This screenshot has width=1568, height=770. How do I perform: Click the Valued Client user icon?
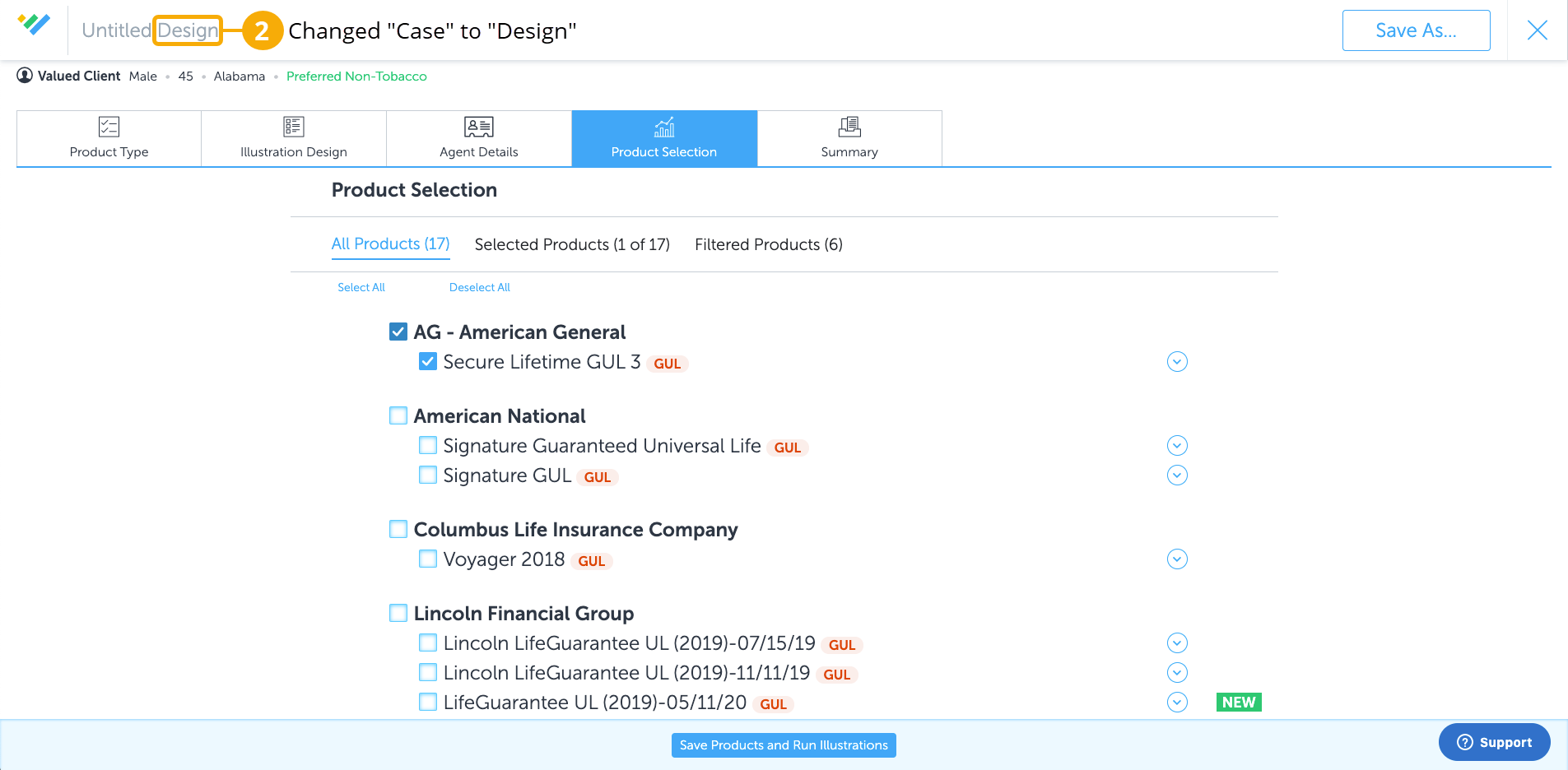(x=25, y=76)
